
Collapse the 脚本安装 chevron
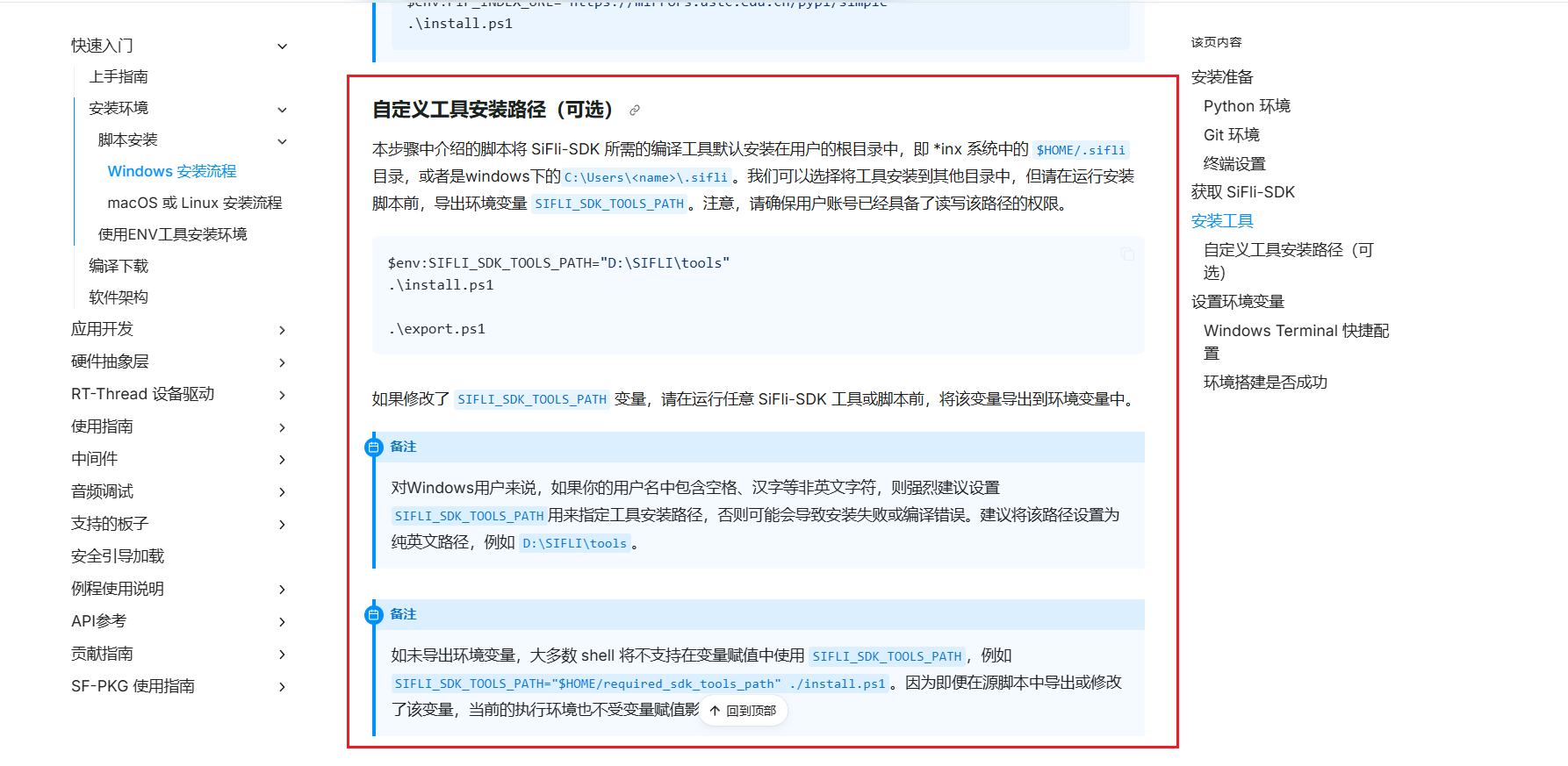(282, 141)
